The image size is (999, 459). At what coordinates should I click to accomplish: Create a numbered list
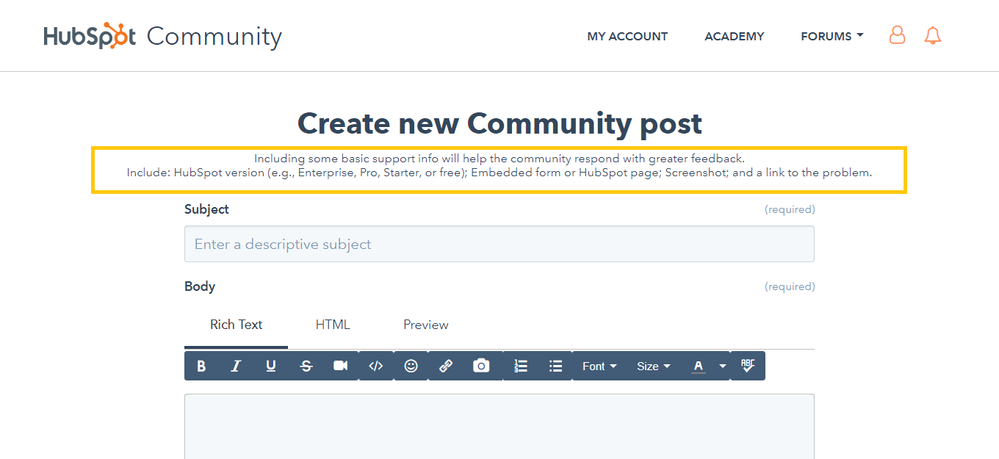[x=520, y=366]
